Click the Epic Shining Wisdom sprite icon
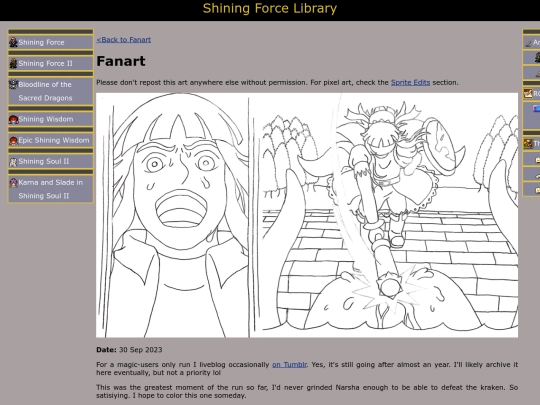 click(13, 140)
